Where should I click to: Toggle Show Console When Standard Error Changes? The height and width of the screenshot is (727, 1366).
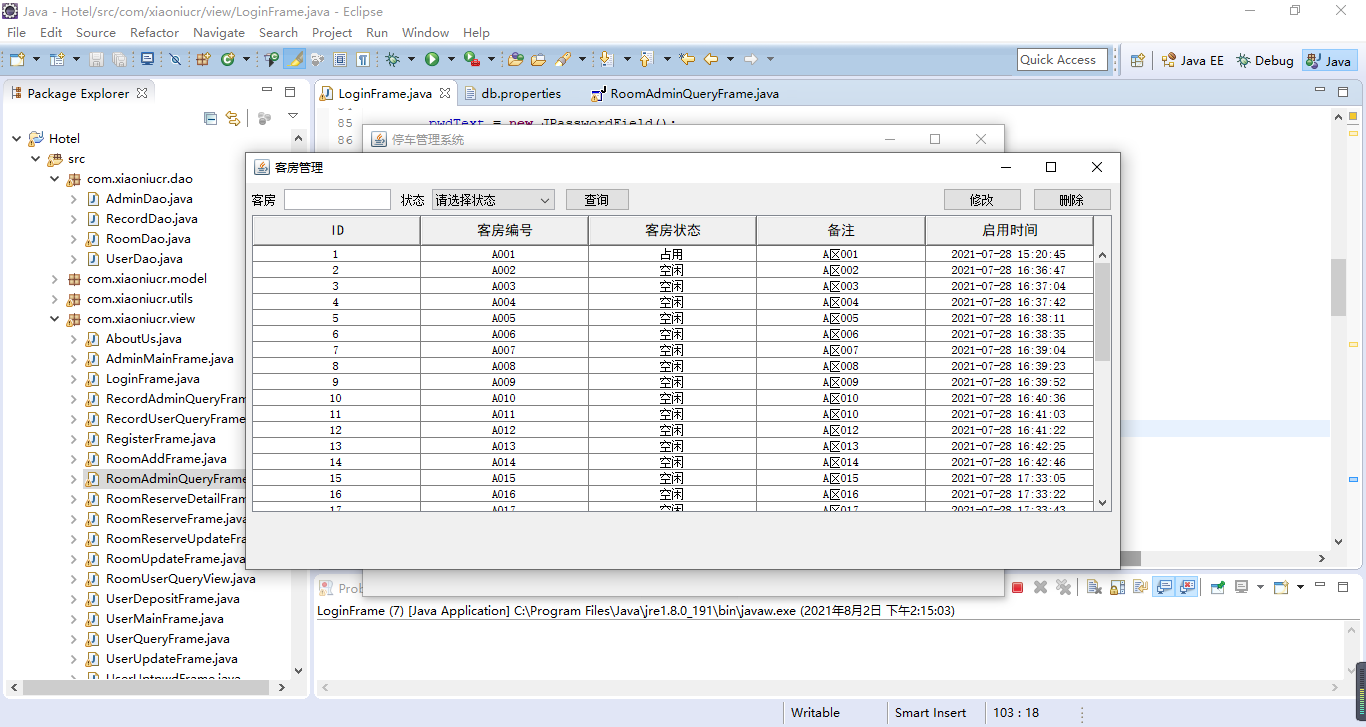tap(1187, 587)
